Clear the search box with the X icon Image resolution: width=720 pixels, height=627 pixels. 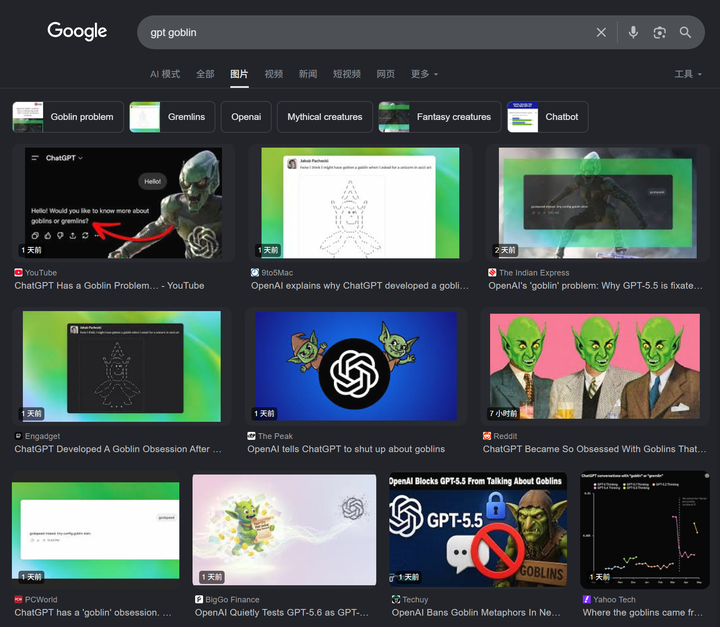click(x=601, y=32)
